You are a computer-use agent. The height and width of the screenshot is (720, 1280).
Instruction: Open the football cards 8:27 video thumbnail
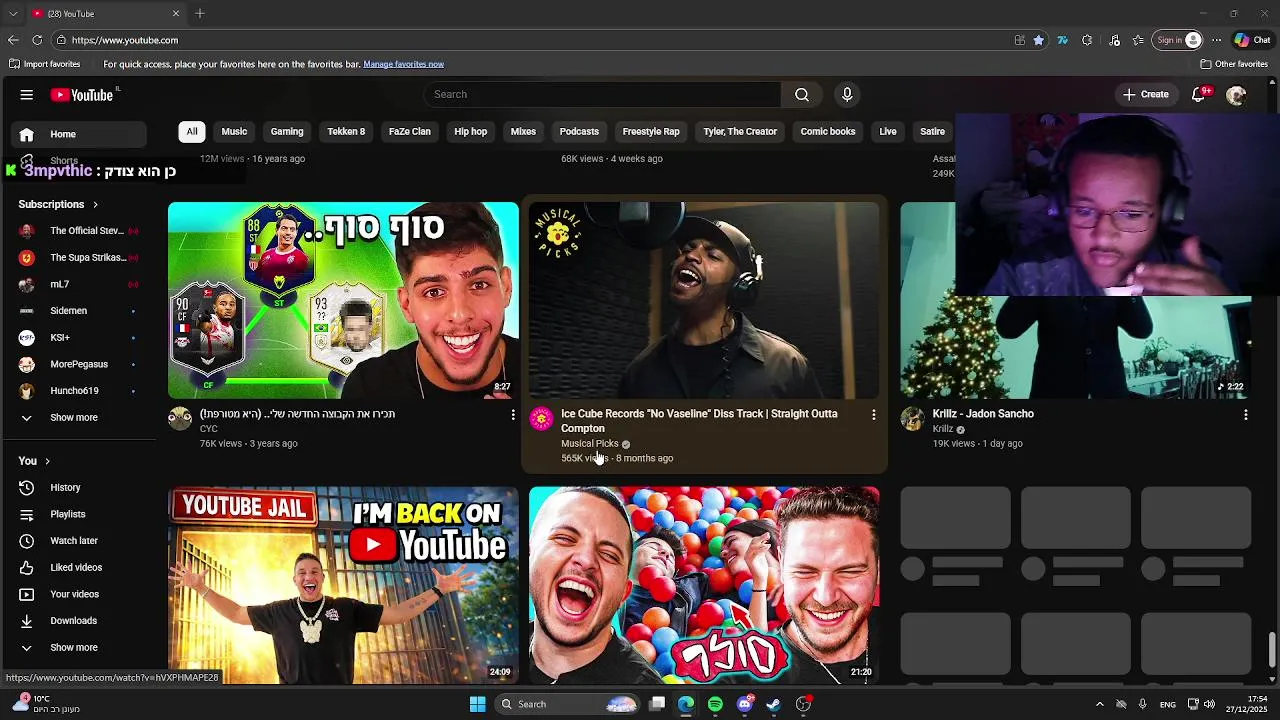click(343, 300)
